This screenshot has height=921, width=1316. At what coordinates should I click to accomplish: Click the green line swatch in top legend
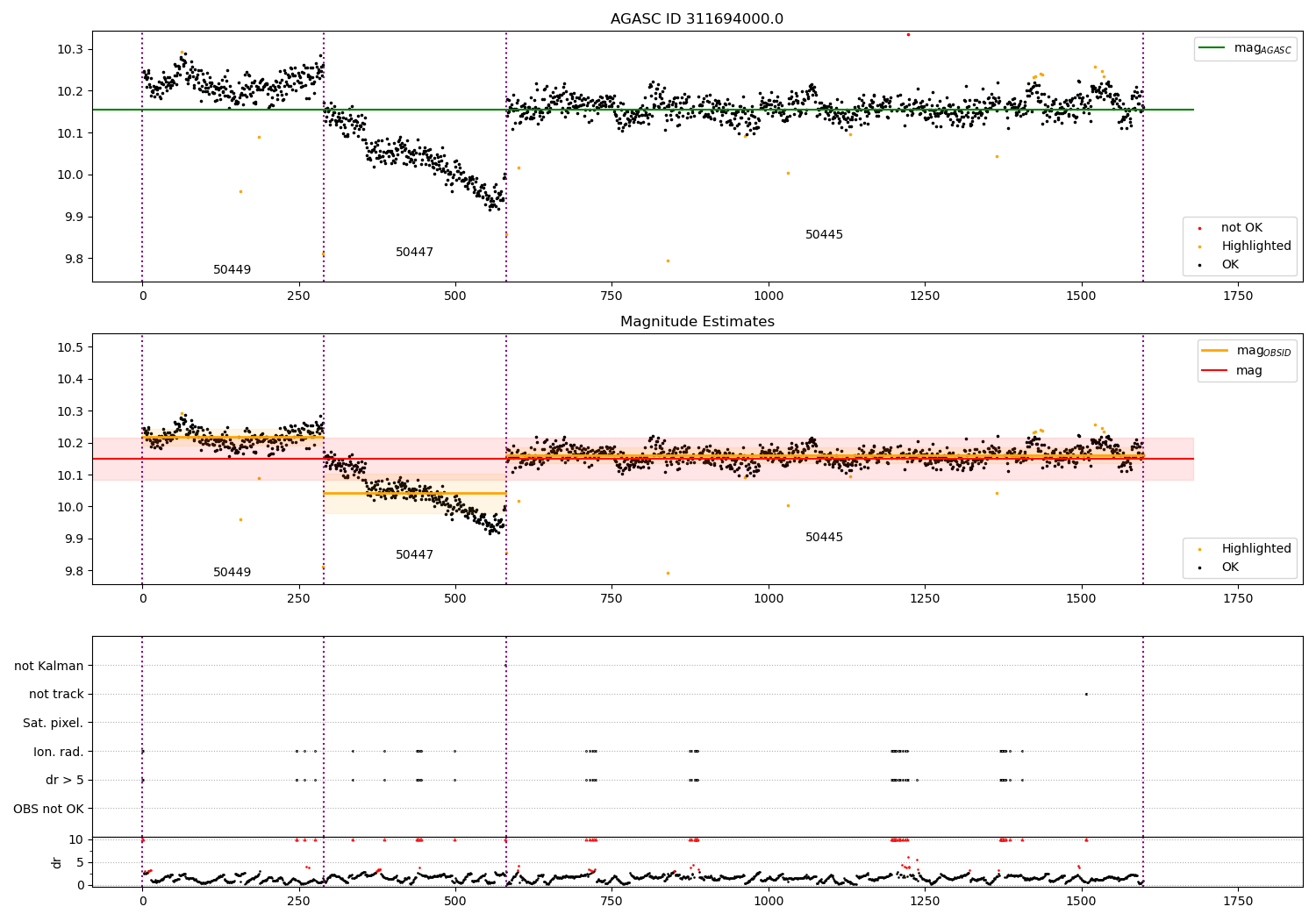click(1213, 48)
